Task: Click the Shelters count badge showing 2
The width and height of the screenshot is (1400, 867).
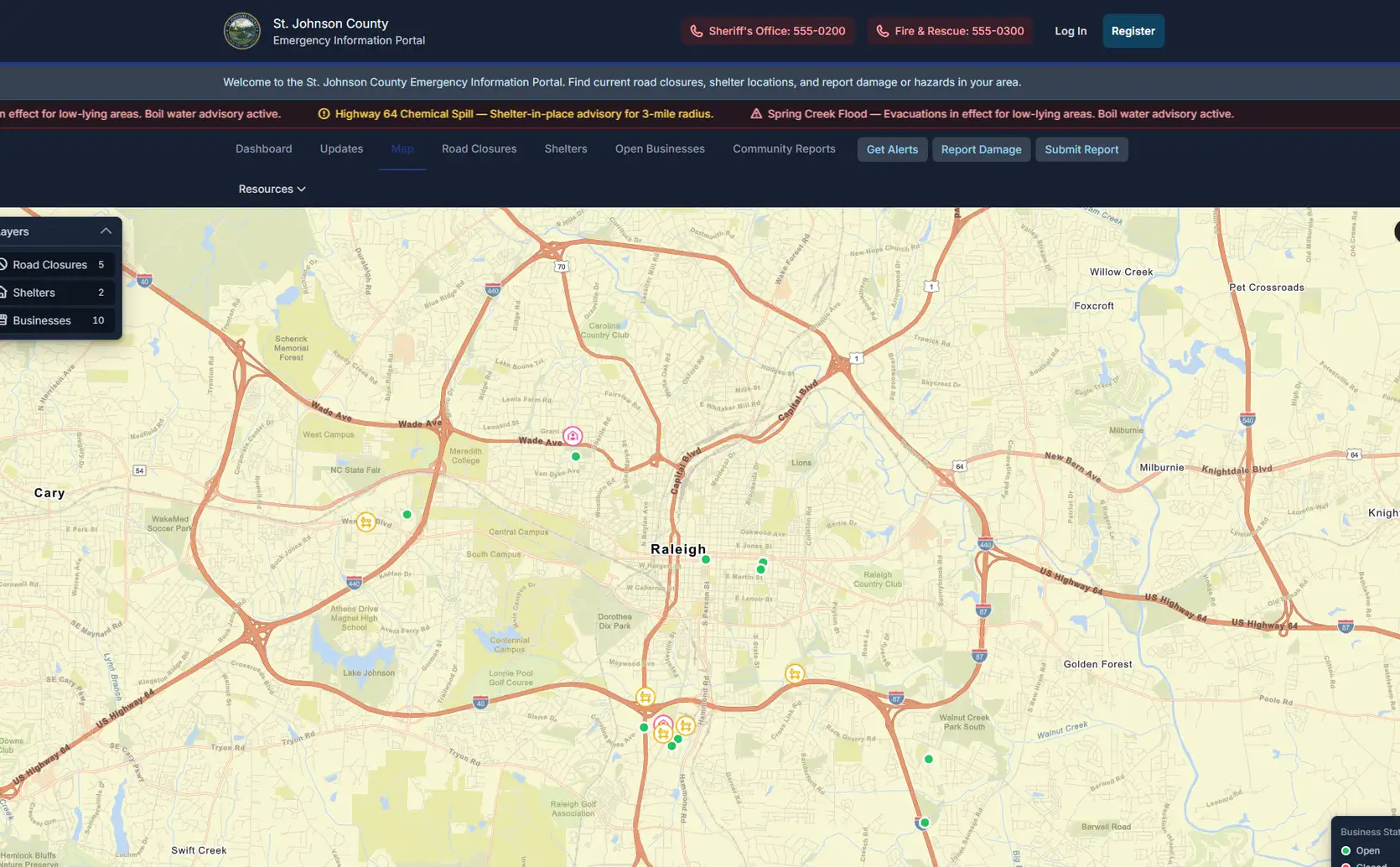Action: 101,293
